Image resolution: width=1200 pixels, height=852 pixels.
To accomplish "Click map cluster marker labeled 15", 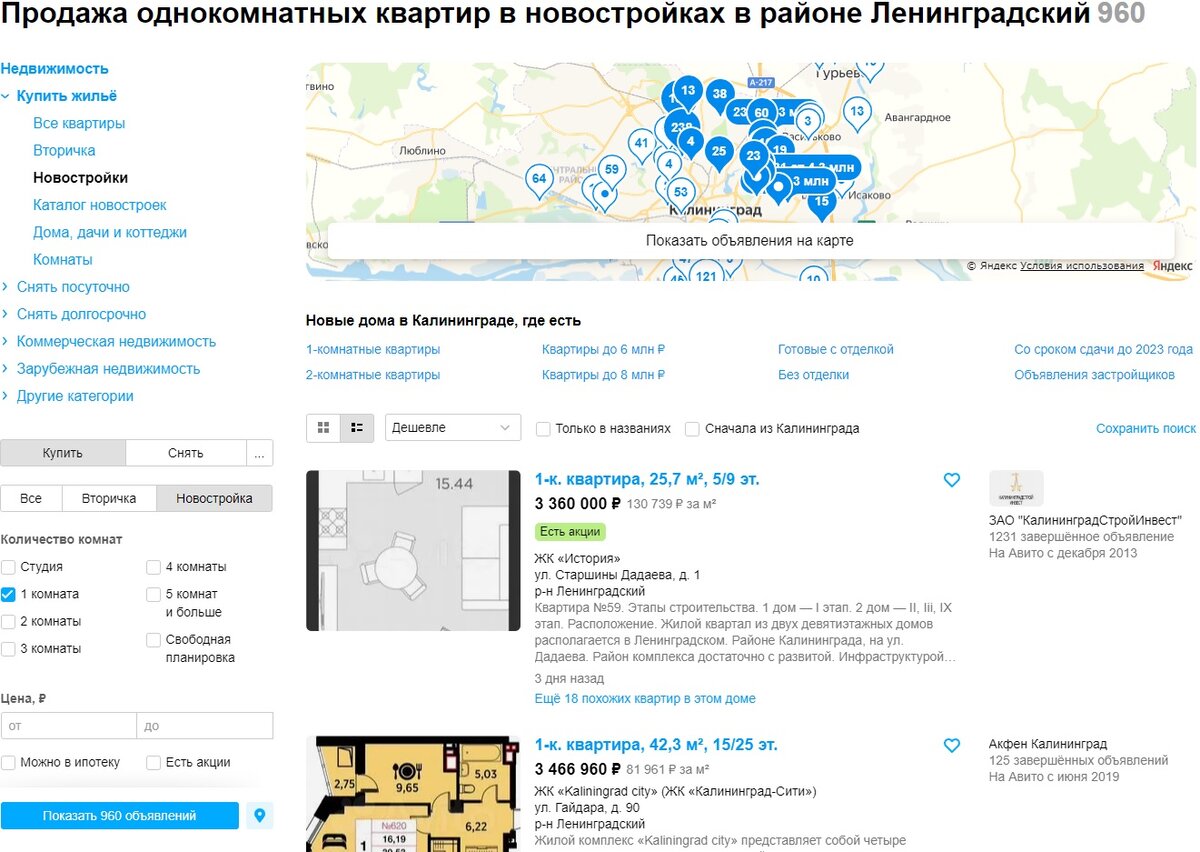I will point(822,203).
